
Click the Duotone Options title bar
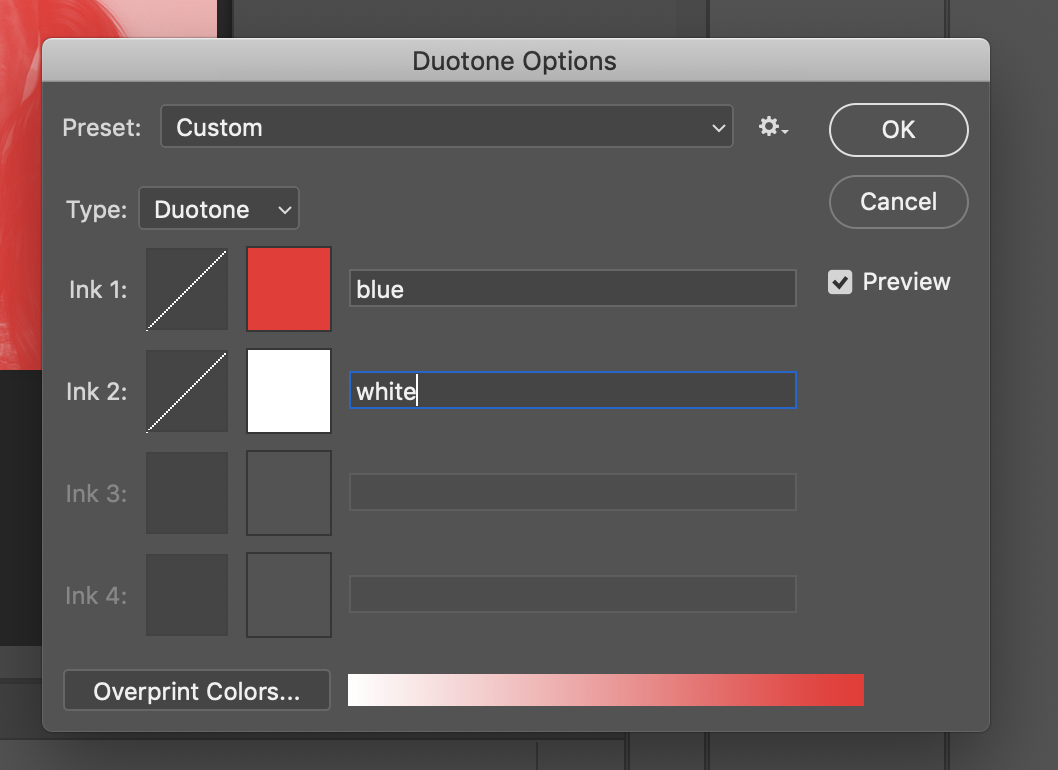coord(516,61)
